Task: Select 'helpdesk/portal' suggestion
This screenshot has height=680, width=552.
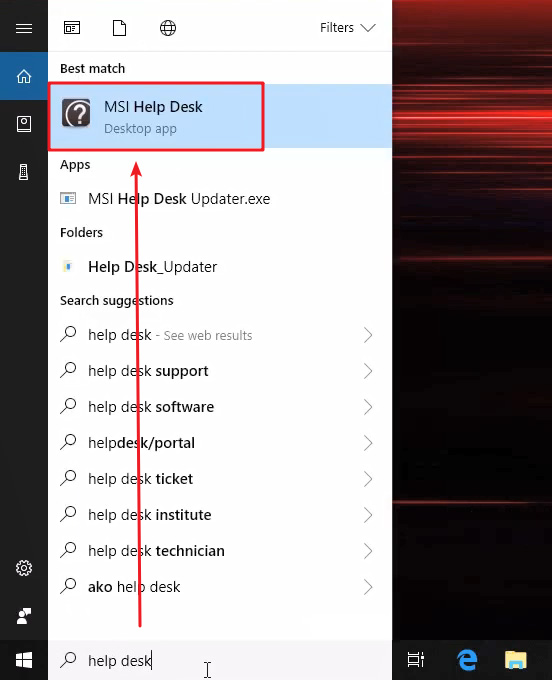Action: pos(220,443)
